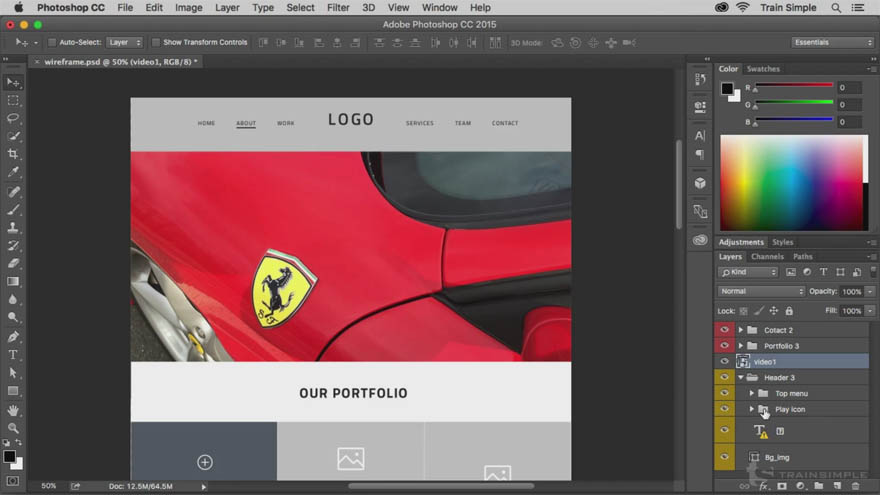Select the Eyedropper tool
The height and width of the screenshot is (495, 880).
point(13,172)
